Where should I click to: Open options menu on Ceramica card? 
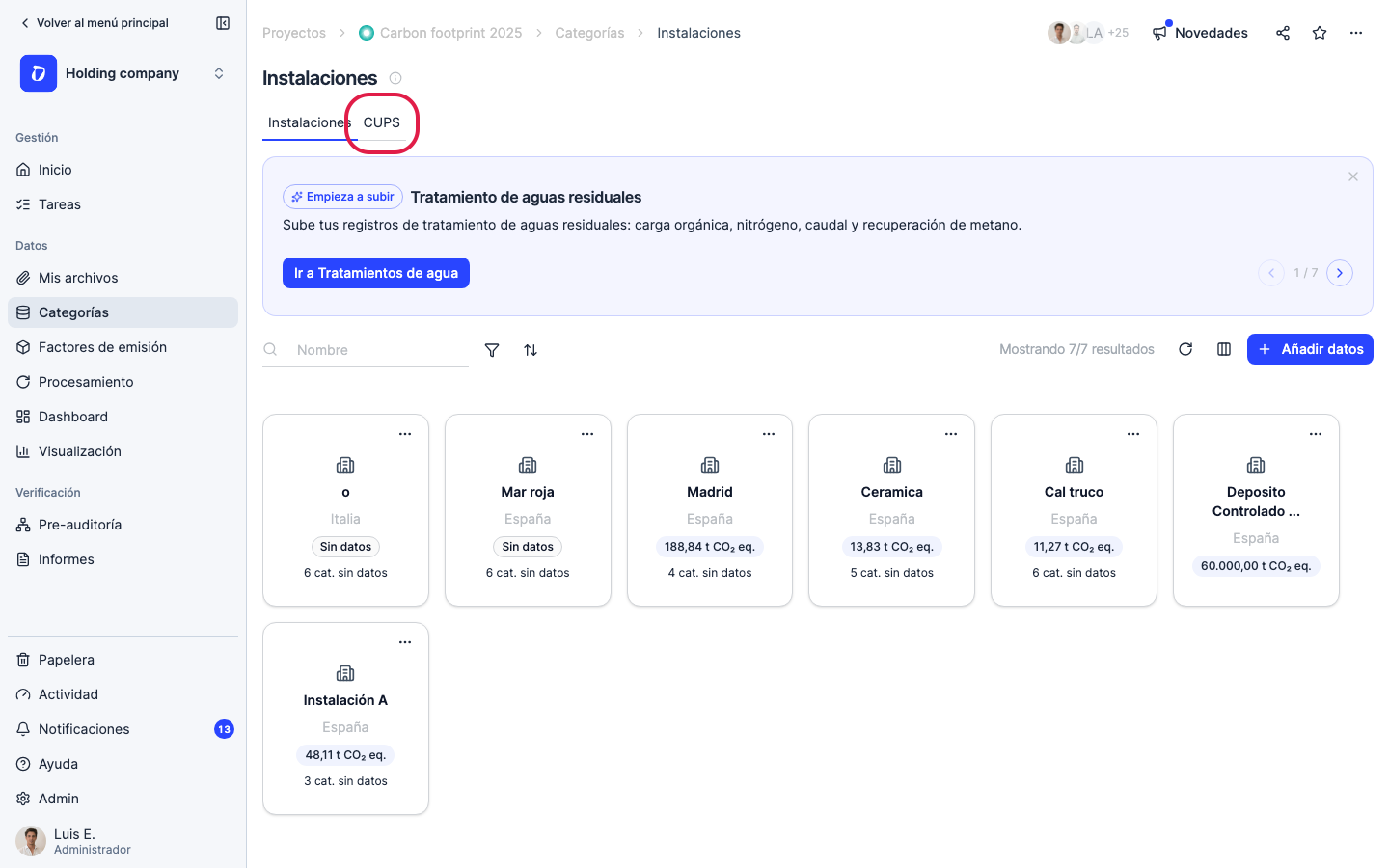point(951,434)
